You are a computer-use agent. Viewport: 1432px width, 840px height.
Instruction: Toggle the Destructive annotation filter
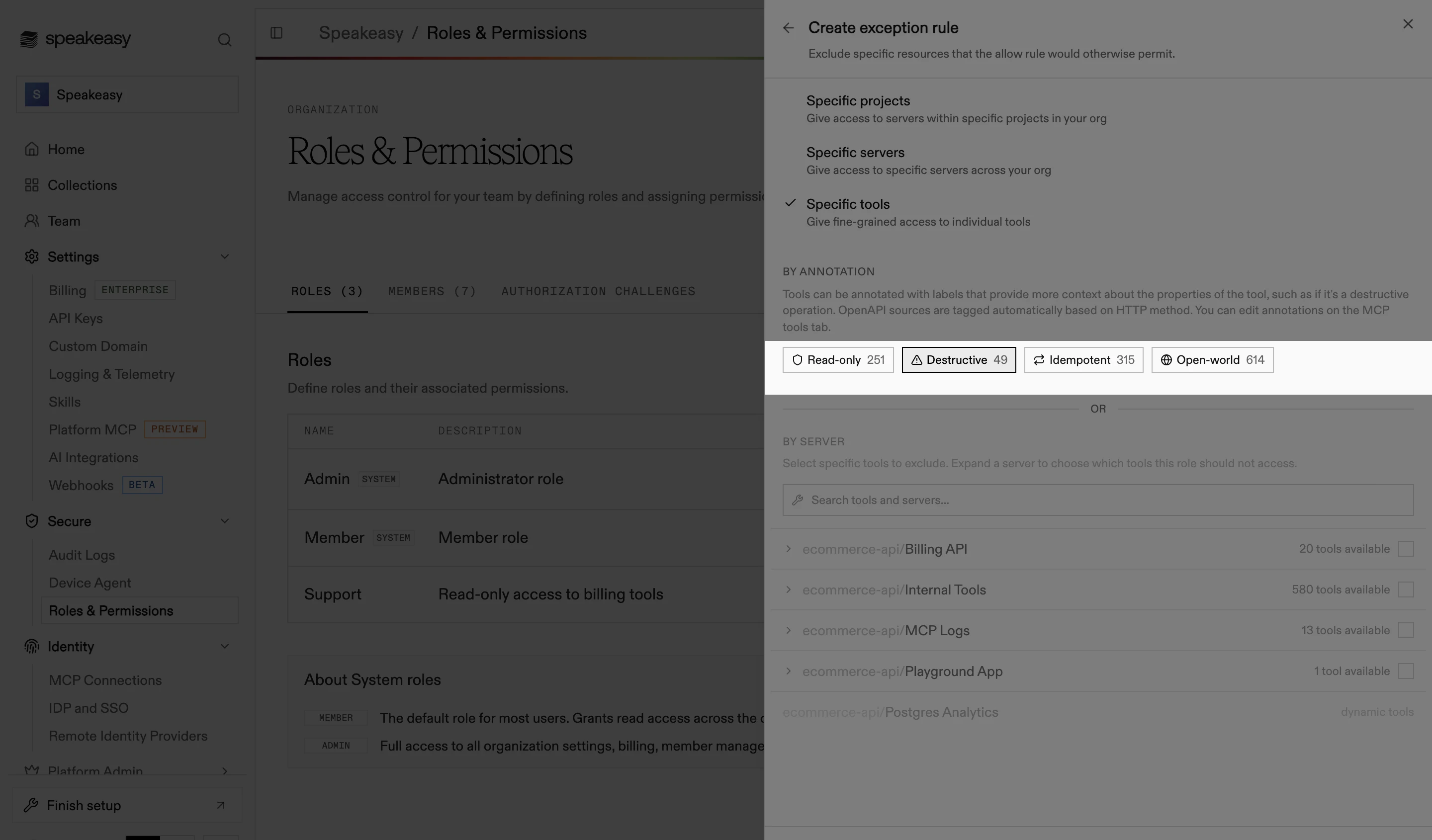tap(959, 359)
